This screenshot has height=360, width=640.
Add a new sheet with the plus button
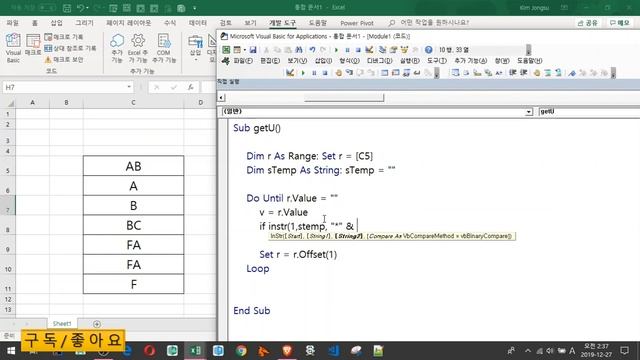click(x=97, y=324)
